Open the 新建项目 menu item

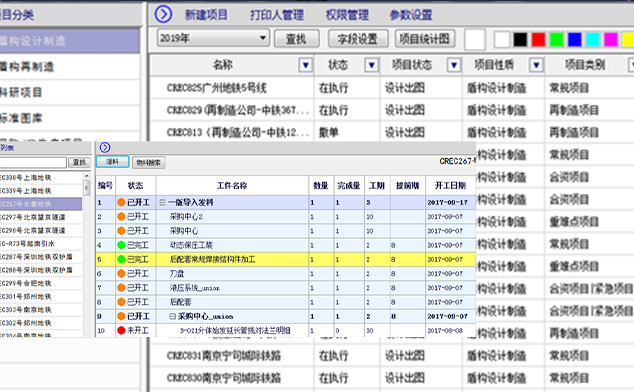tap(206, 15)
